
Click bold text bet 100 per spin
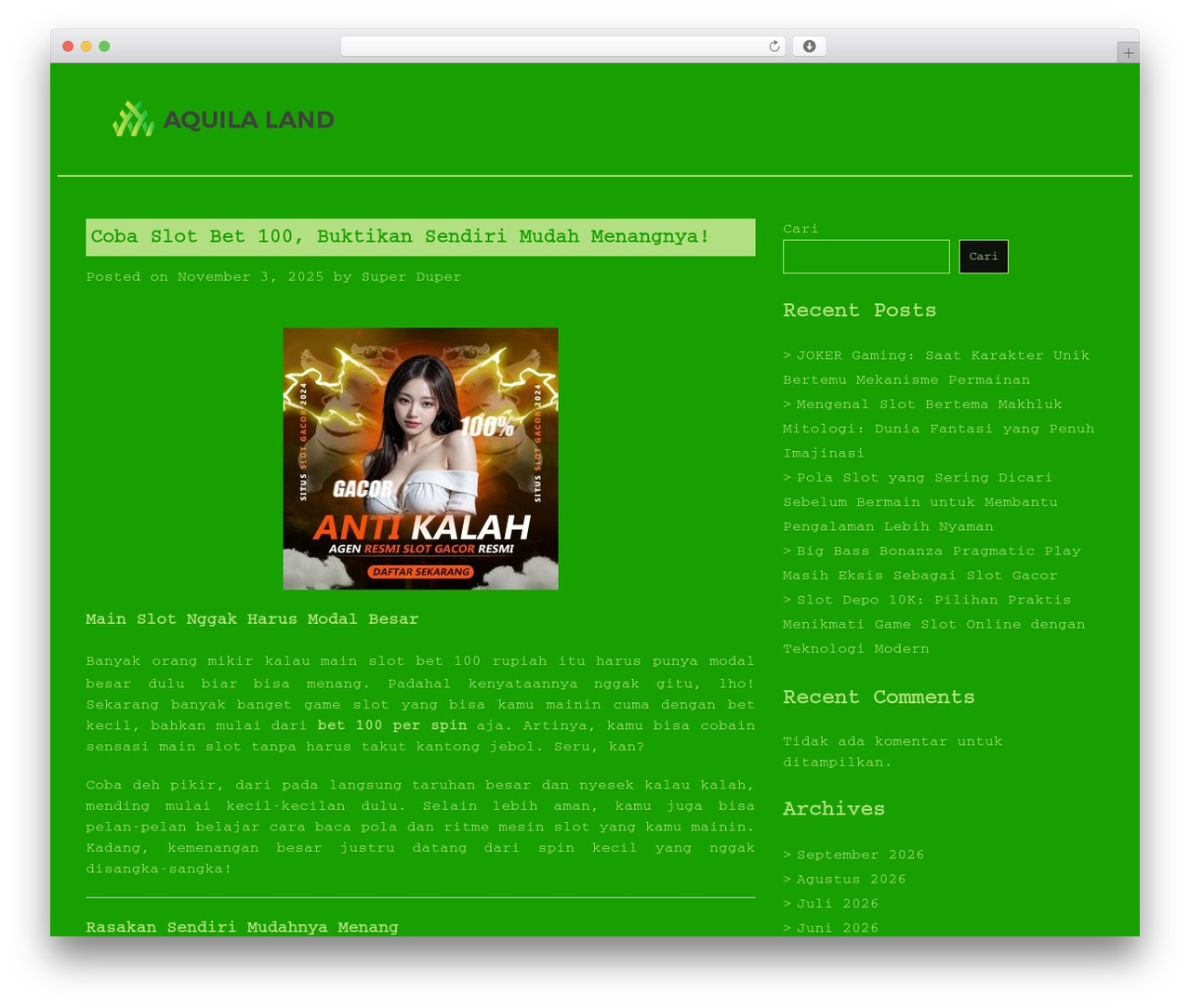(392, 725)
